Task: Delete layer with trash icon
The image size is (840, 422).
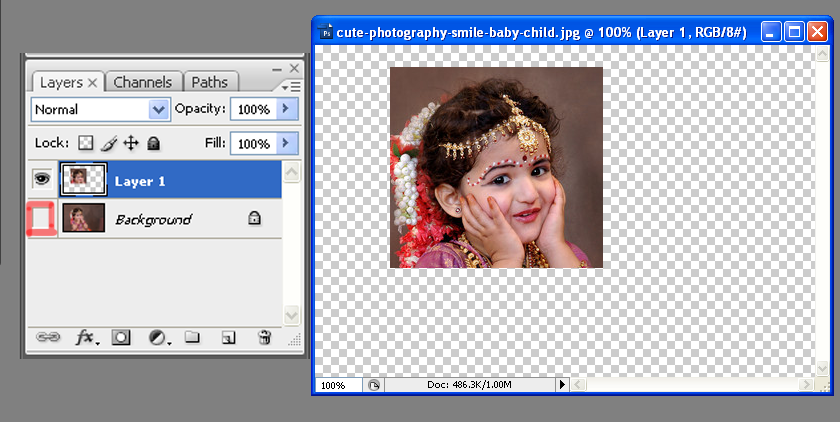Action: (264, 338)
